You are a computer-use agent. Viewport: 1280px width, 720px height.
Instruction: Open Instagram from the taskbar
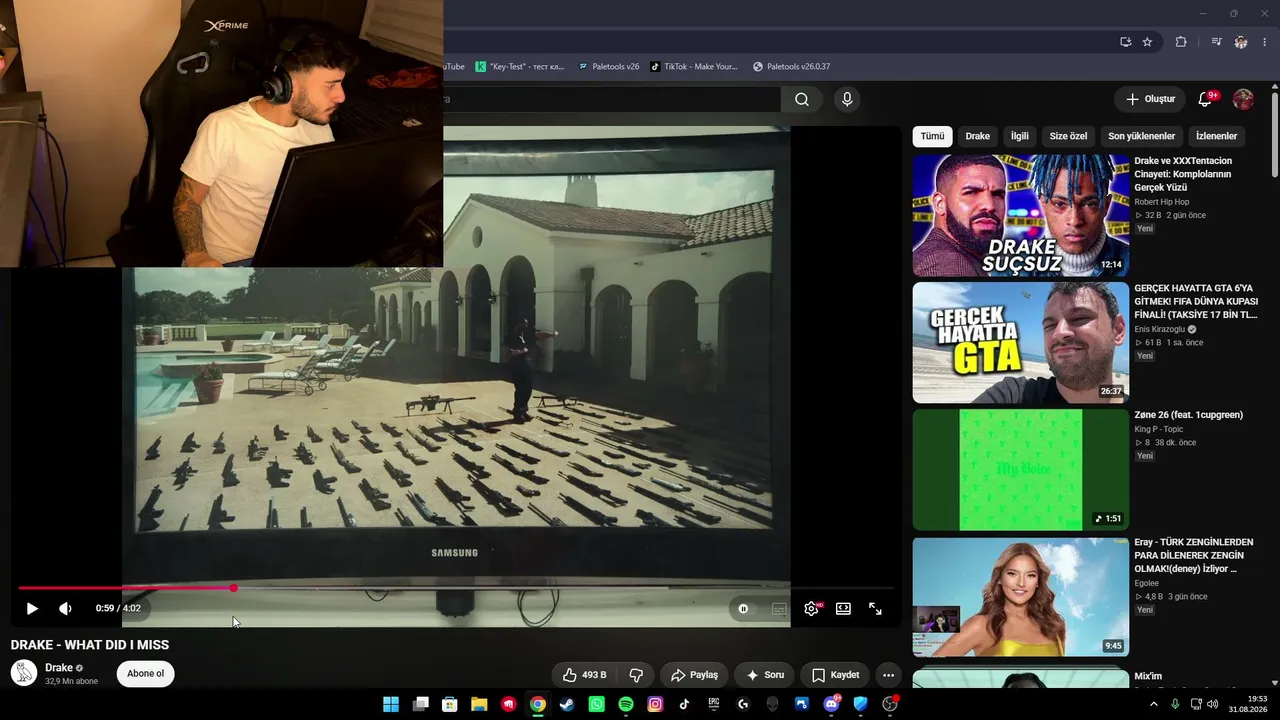655,704
